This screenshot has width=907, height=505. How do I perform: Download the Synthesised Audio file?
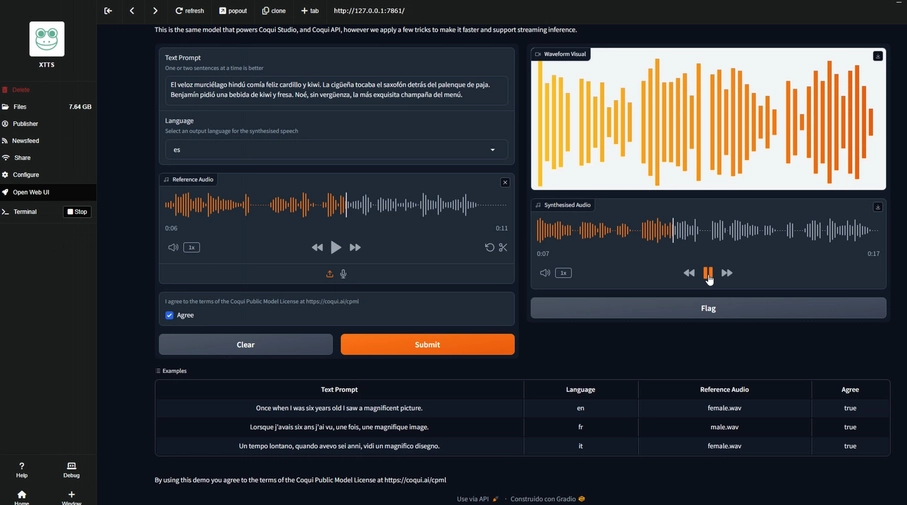tap(877, 207)
